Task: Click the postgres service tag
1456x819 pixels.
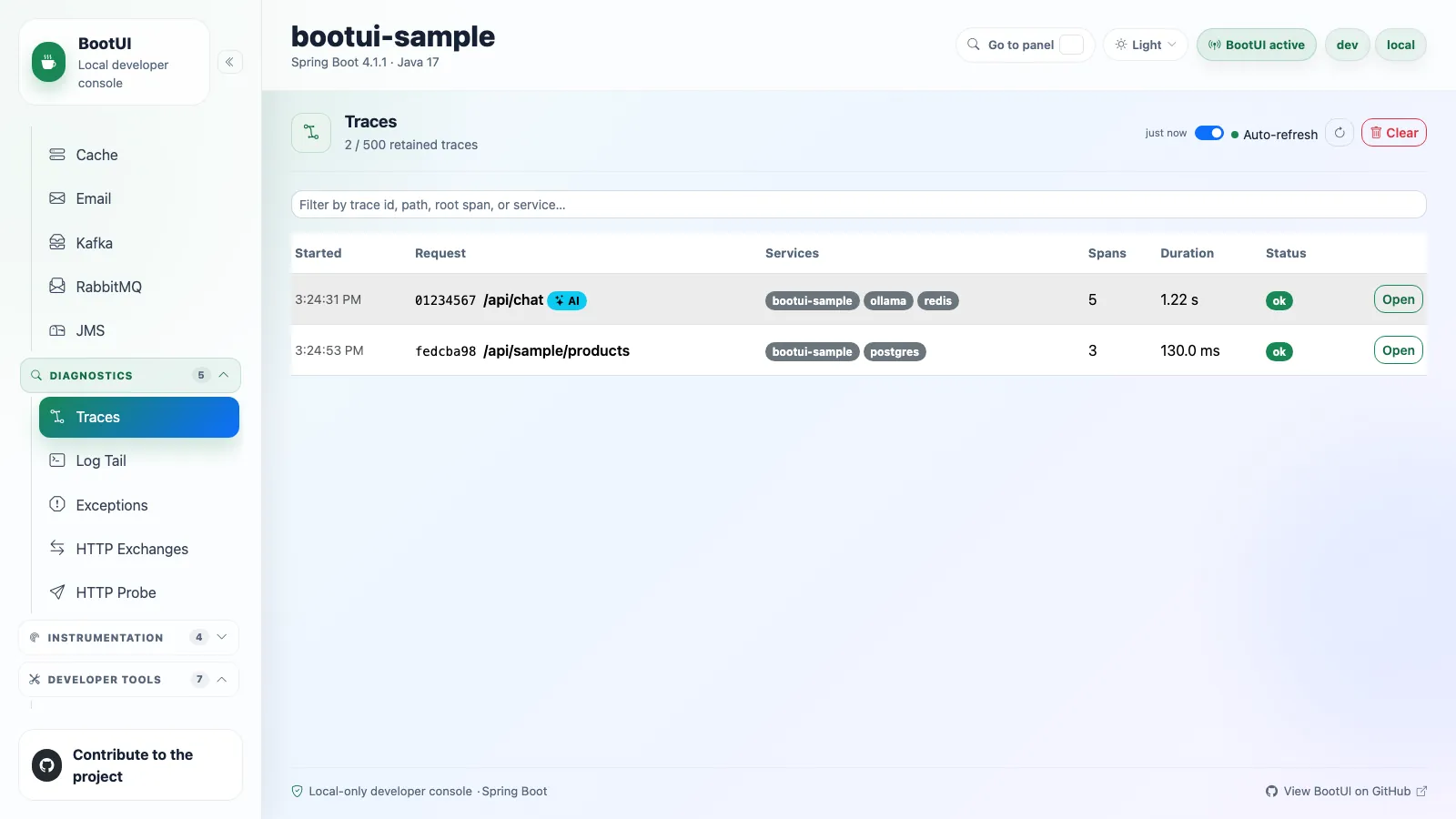Action: (895, 352)
